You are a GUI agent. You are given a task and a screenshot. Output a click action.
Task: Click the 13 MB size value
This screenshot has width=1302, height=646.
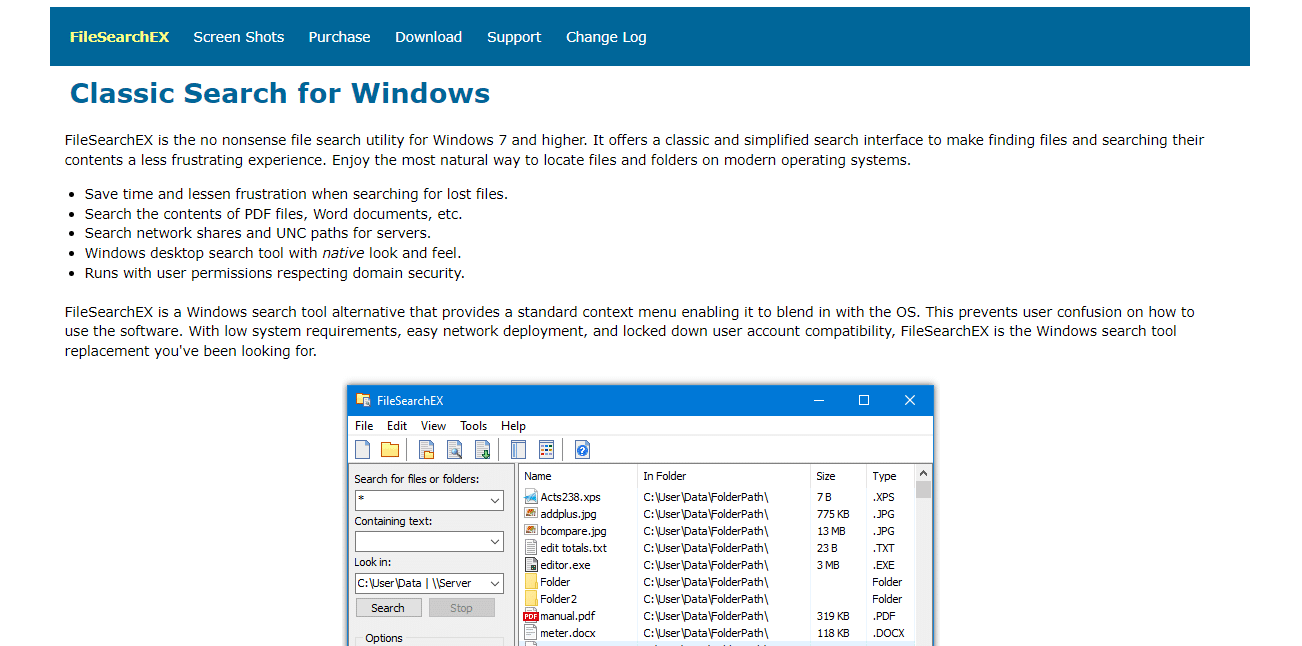click(x=830, y=531)
